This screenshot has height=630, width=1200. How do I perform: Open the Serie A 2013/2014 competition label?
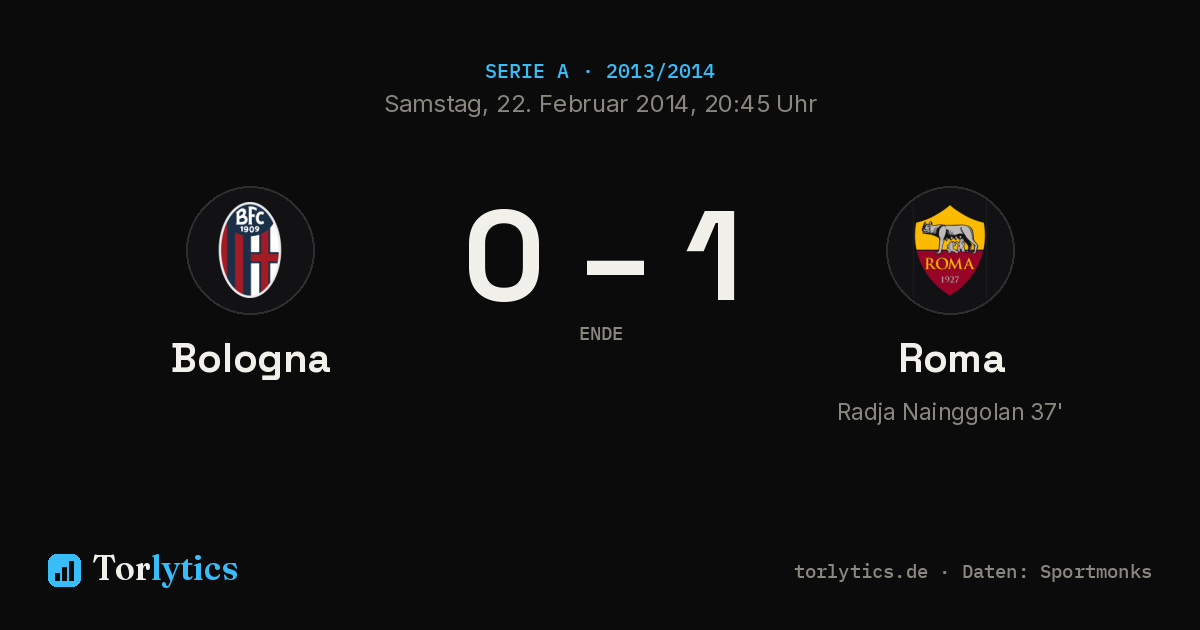(x=600, y=72)
